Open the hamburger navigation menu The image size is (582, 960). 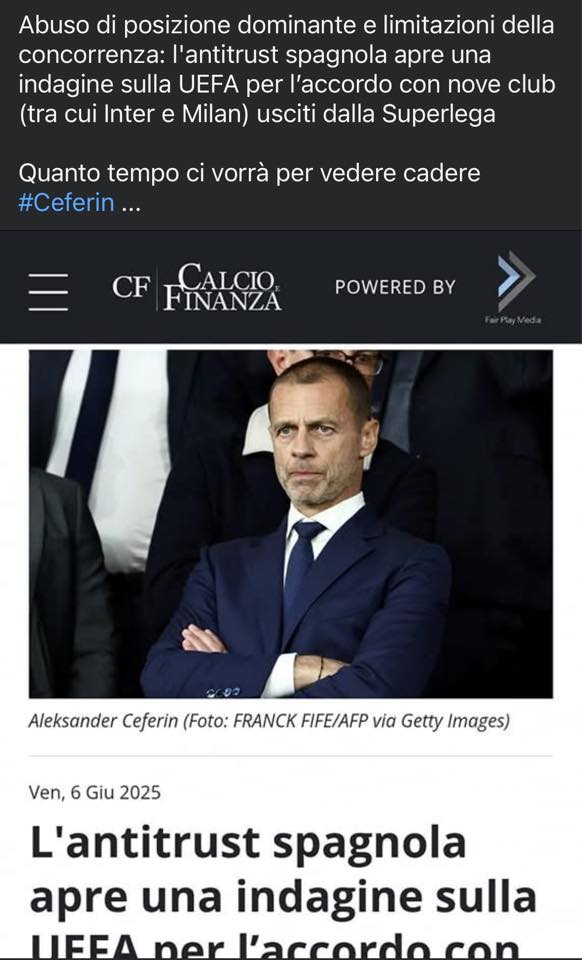click(x=48, y=292)
